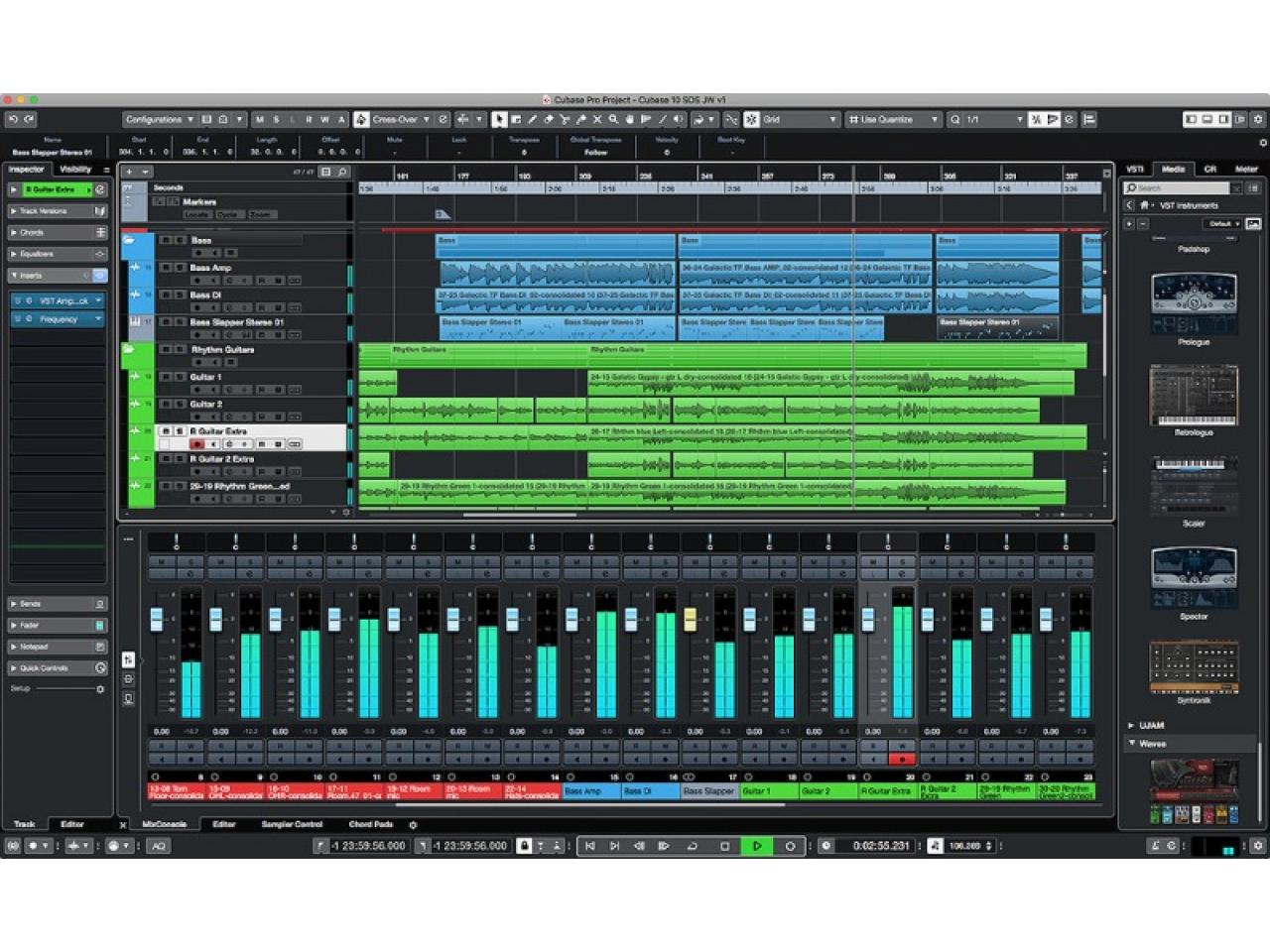The width and height of the screenshot is (1270, 952).
Task: Click the media browser Home icon
Action: [x=1144, y=205]
